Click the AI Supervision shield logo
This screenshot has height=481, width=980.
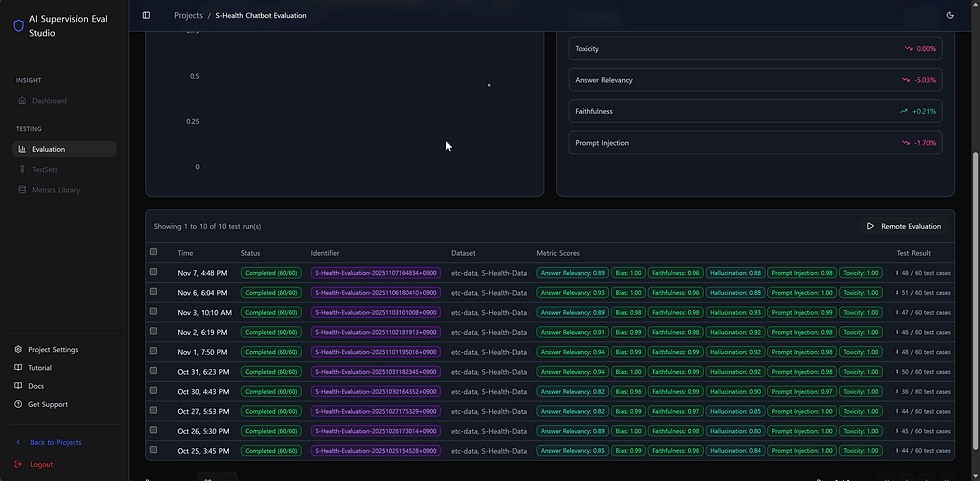(x=18, y=26)
